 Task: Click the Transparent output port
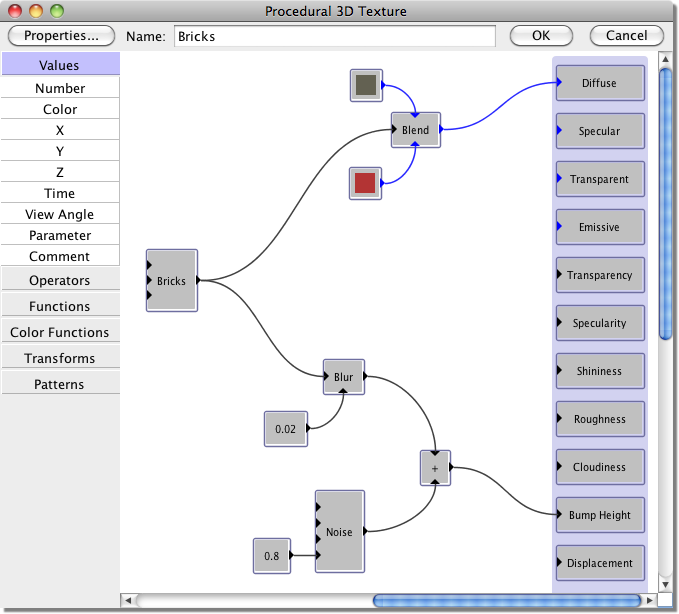click(600, 179)
